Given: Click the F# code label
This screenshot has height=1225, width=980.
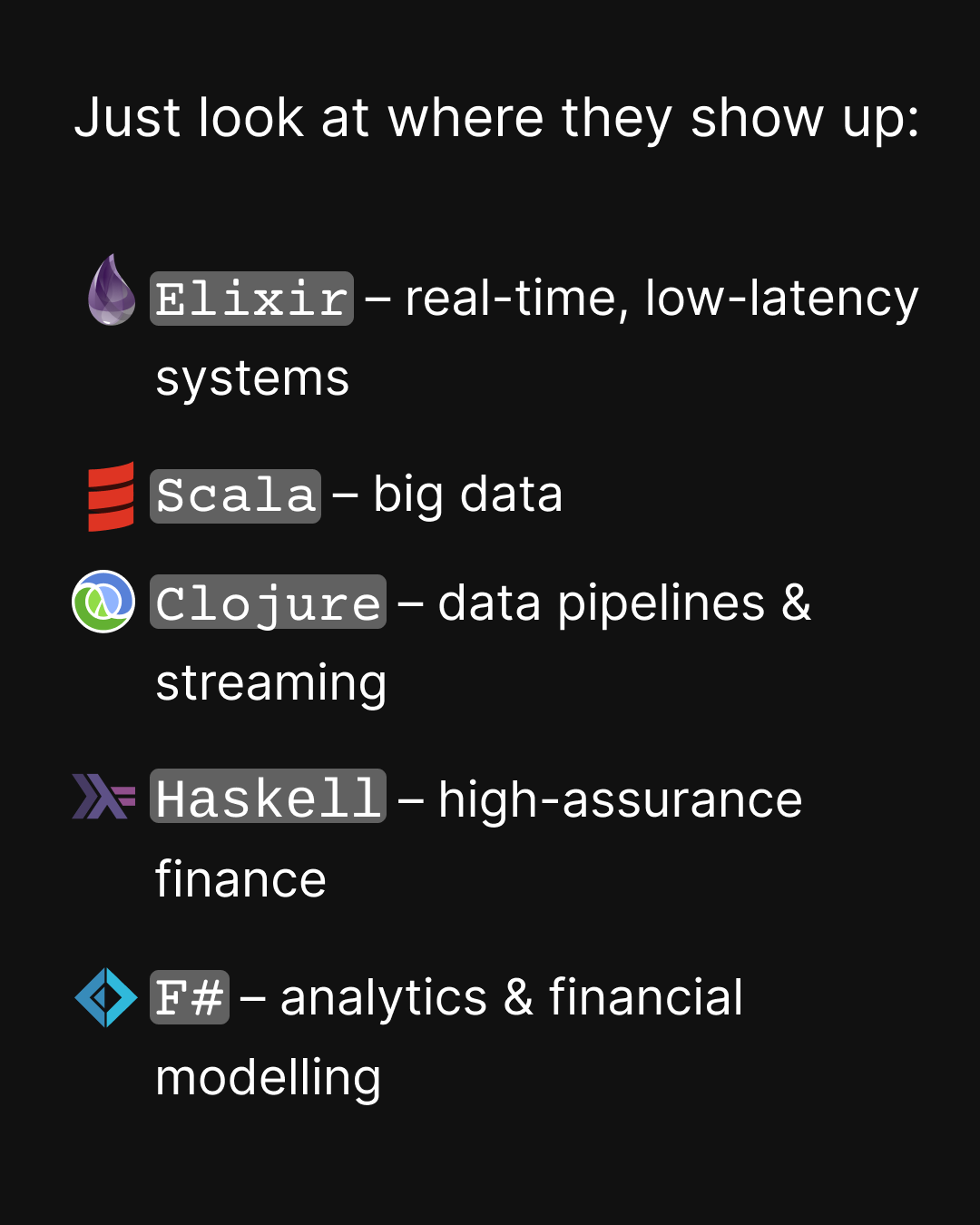Looking at the screenshot, I should pos(189,997).
